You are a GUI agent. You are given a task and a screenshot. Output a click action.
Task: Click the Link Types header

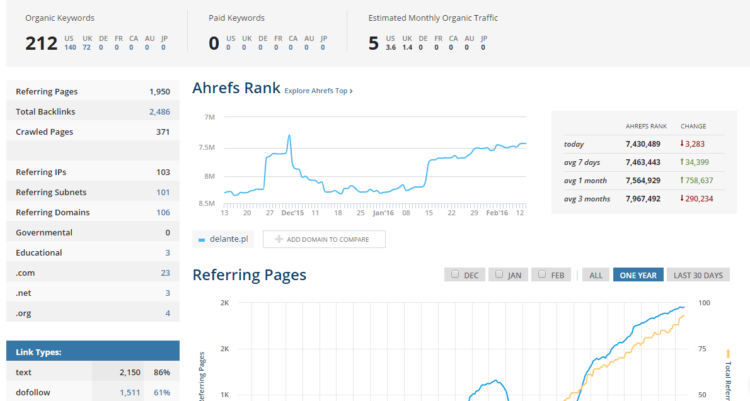(93, 351)
